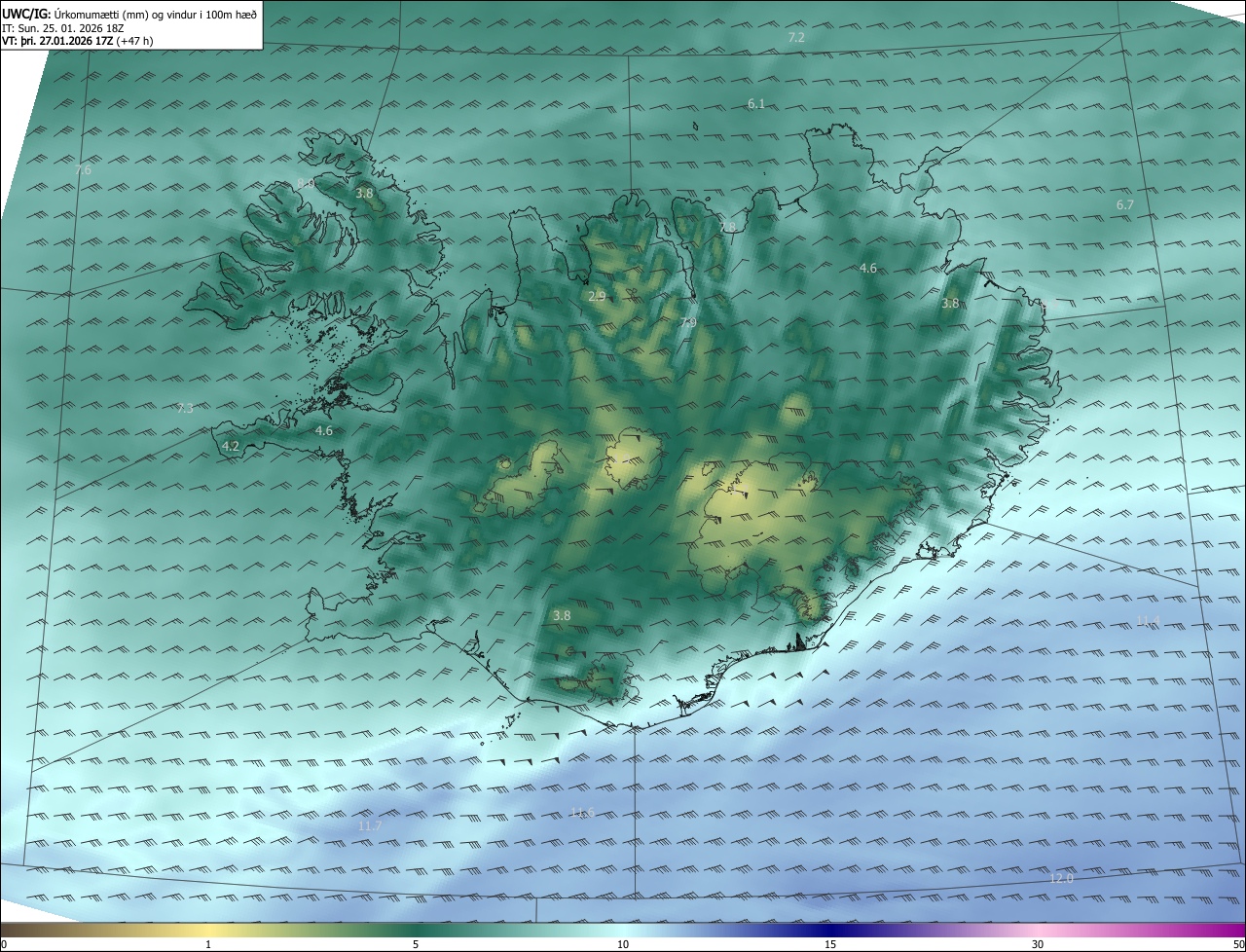Click the 12.0 value label on the map
The image size is (1246, 952).
pos(1061,878)
